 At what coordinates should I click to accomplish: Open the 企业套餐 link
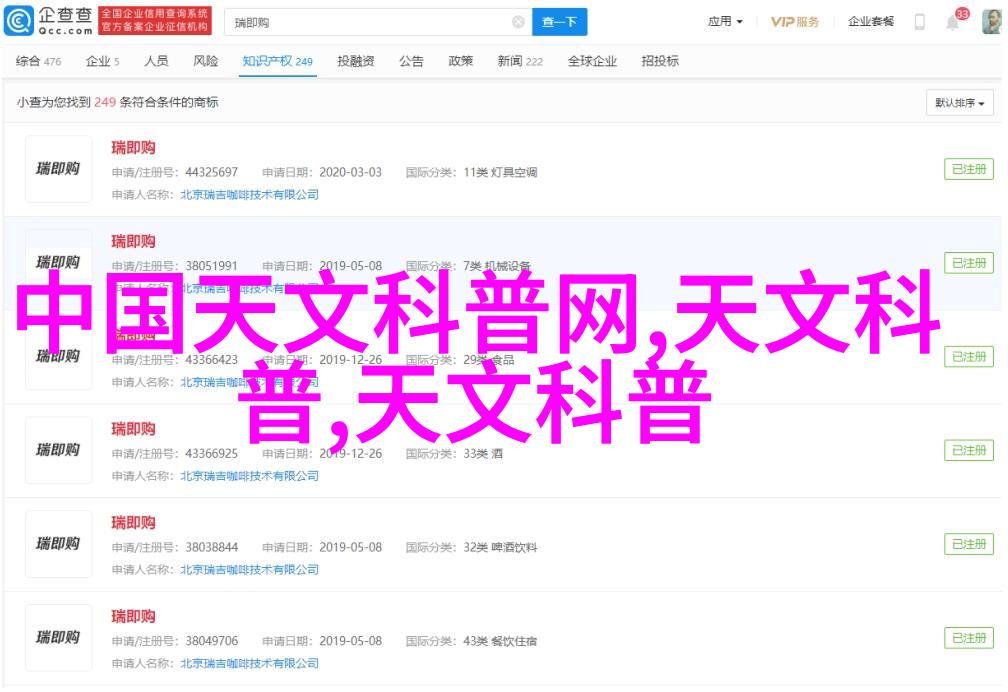pyautogui.click(x=870, y=22)
